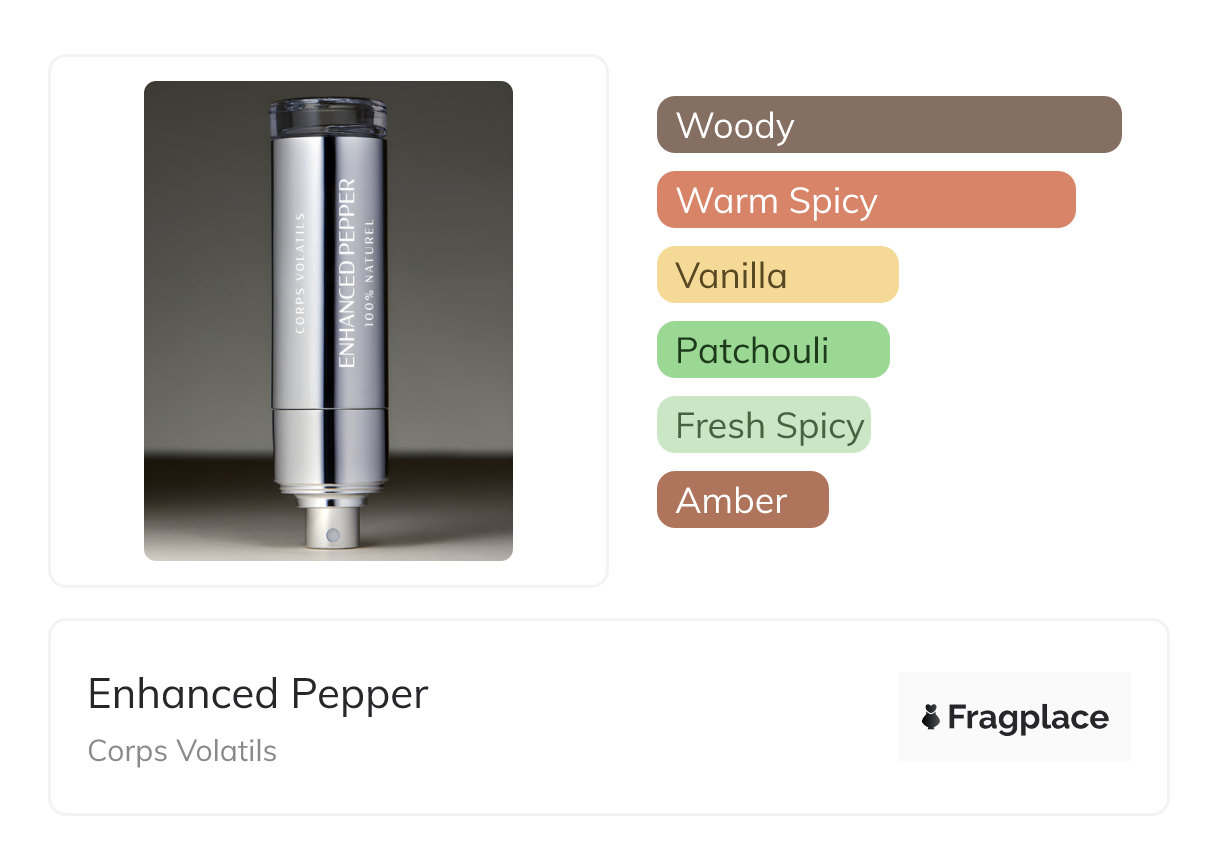Choose the Vanilla accord bar
Viewport: 1218px width, 864px height.
coord(777,275)
